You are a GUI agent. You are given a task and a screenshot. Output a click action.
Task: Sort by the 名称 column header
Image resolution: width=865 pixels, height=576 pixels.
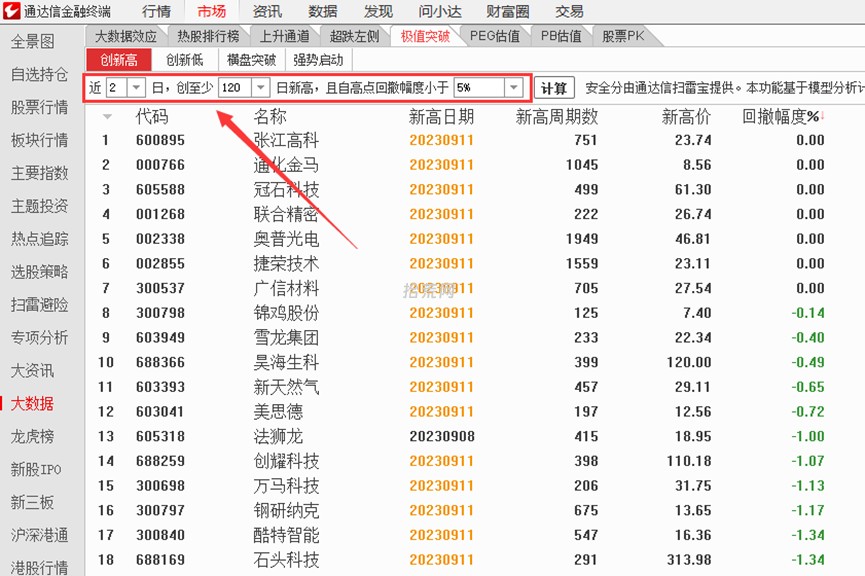[x=270, y=116]
